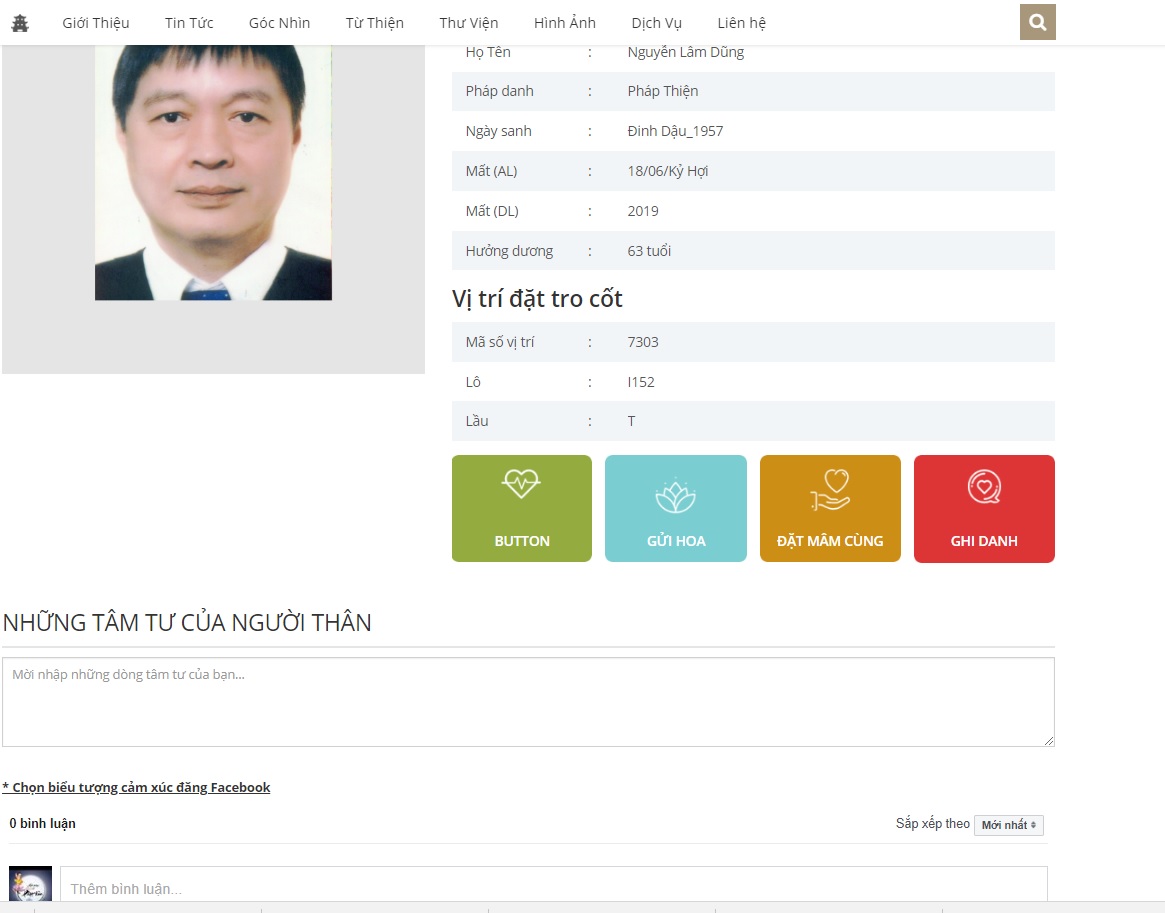
Task: Click the heartbeat icon on green button
Action: [521, 484]
